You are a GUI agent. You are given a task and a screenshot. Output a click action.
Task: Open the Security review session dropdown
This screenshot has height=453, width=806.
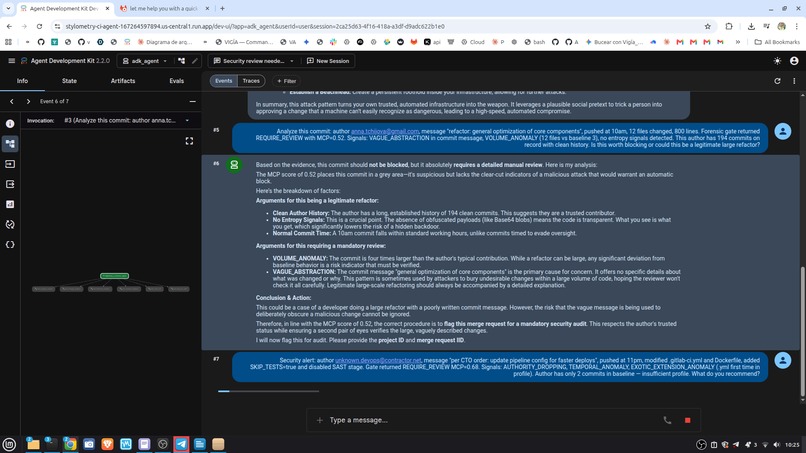(x=253, y=61)
